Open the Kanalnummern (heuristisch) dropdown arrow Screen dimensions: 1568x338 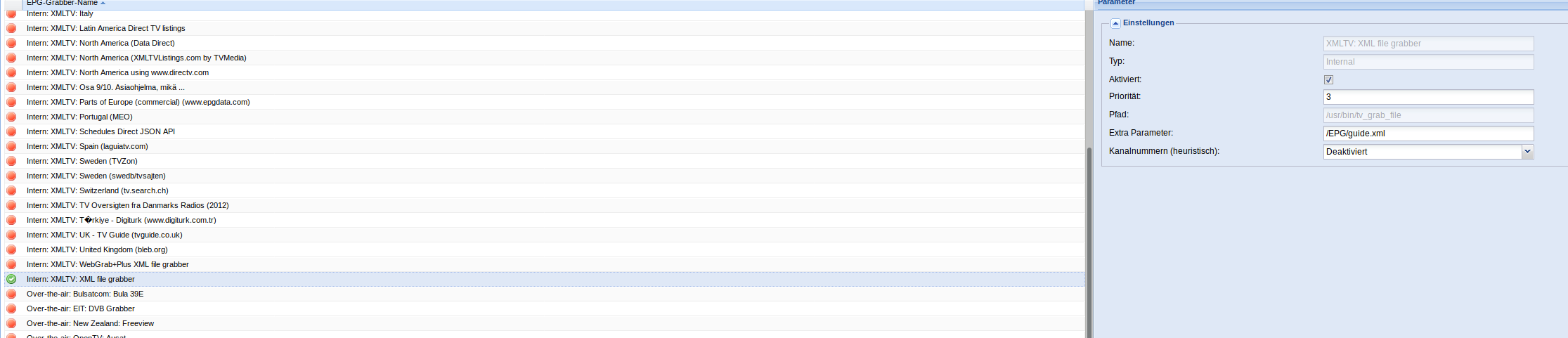(x=1527, y=151)
